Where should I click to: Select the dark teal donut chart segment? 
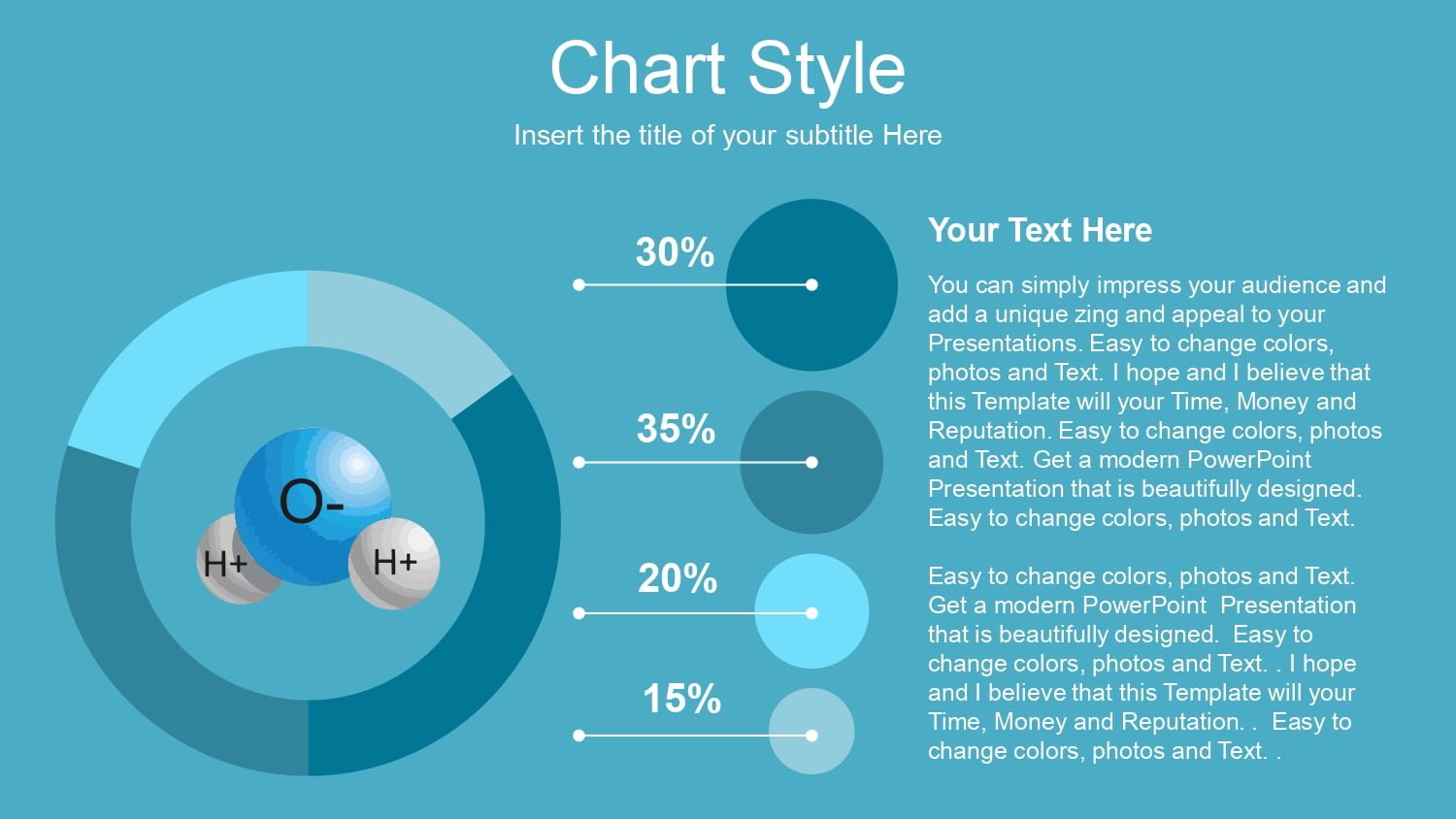pyautogui.click(x=505, y=602)
